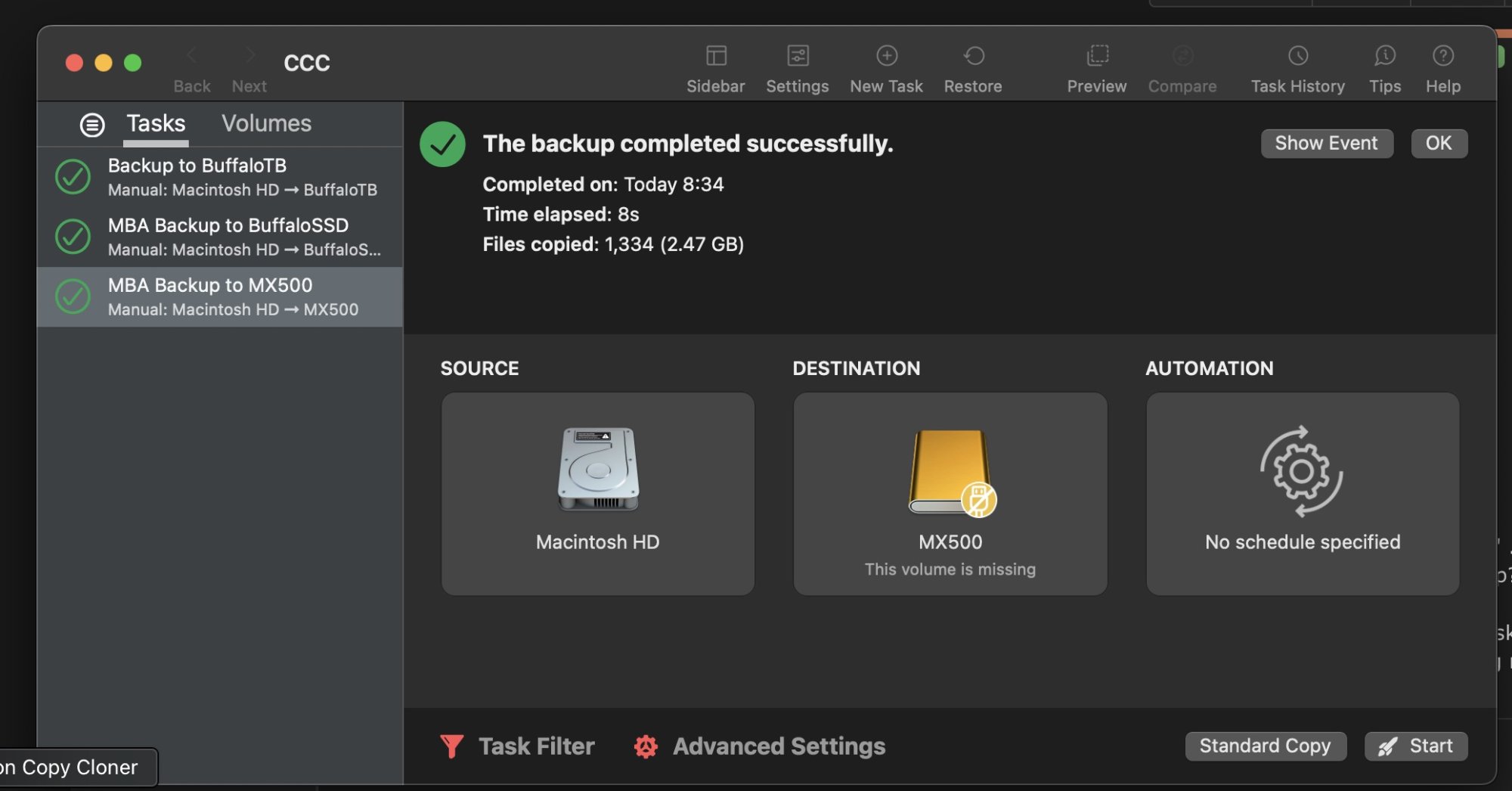Select the MBA Backup to BuffaloSSD task
Screen dimensions: 1512x791
[x=220, y=237]
